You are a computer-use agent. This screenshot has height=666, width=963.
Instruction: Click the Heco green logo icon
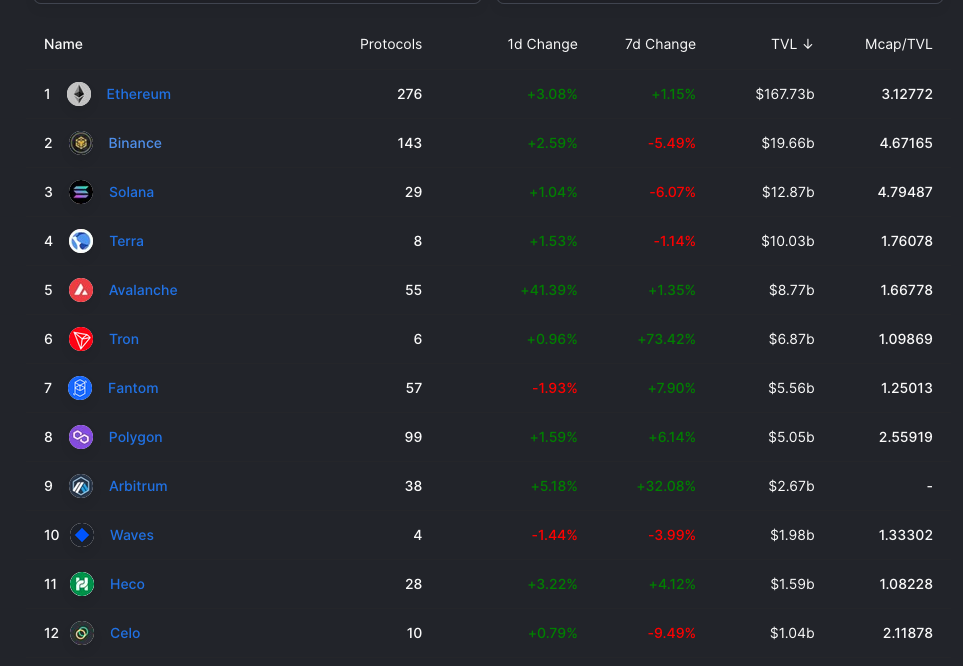pos(82,584)
